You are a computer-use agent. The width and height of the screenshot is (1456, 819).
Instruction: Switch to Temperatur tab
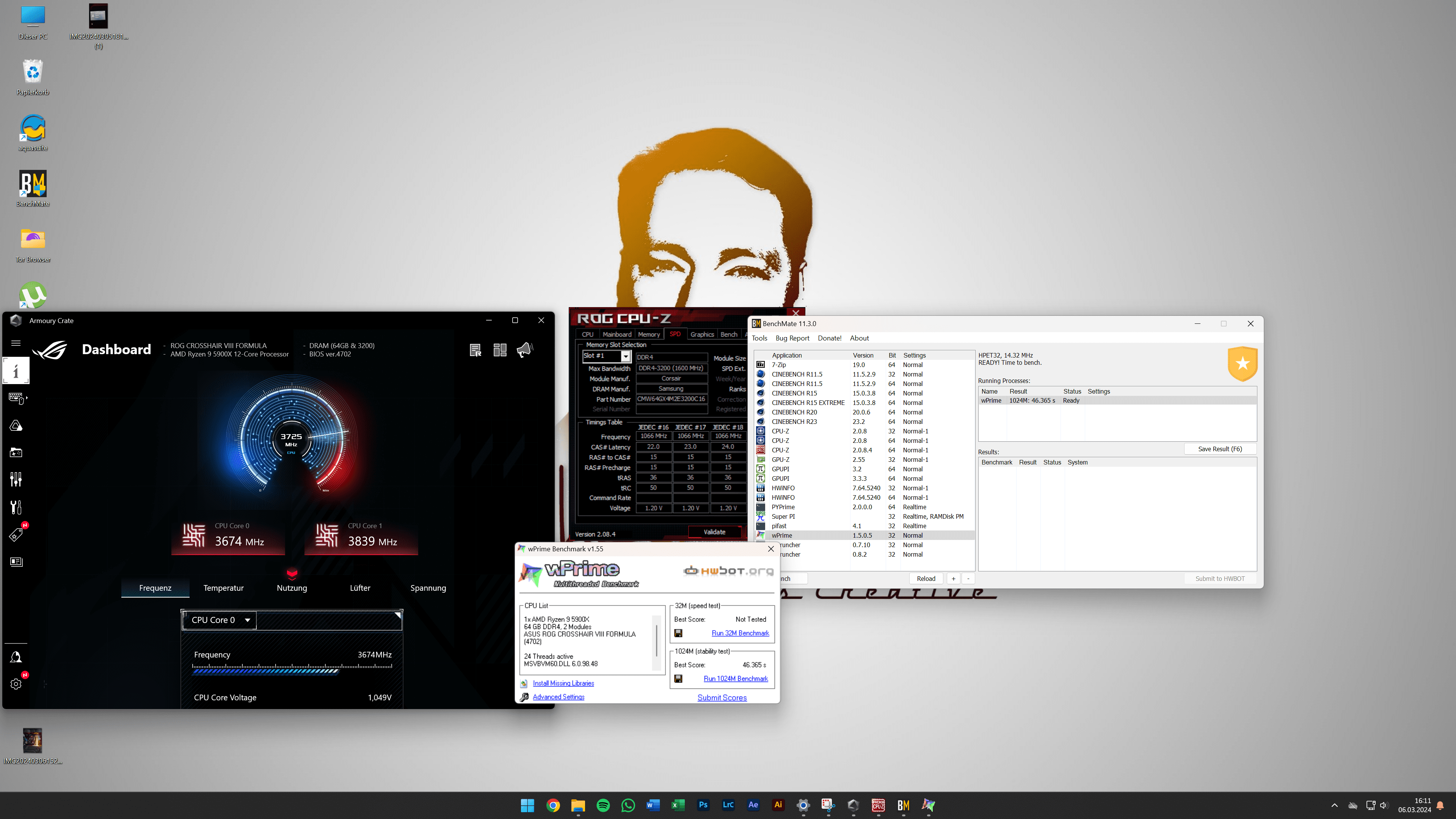point(223,588)
